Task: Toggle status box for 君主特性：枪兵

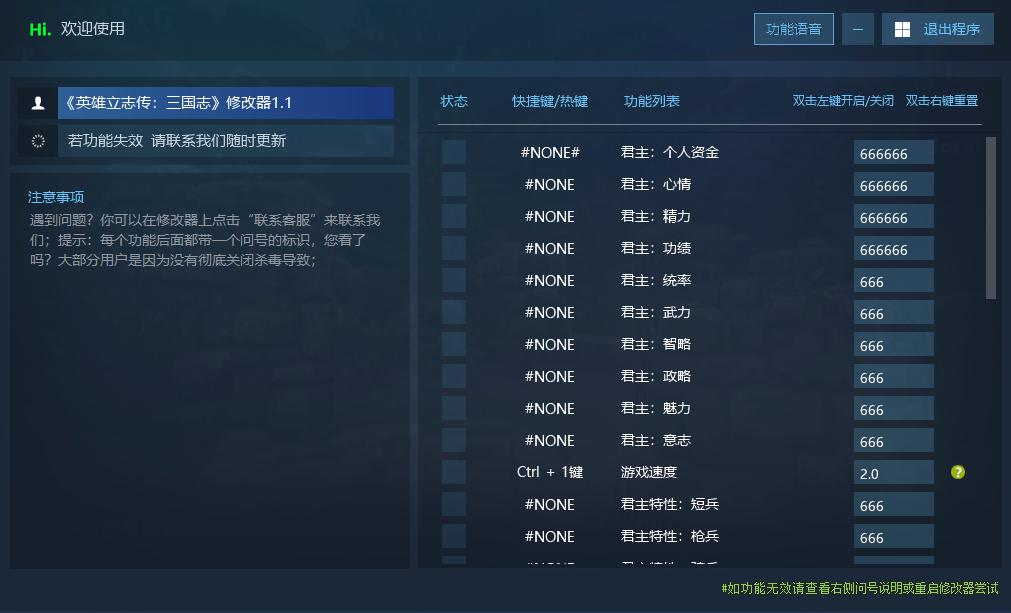Action: 454,536
